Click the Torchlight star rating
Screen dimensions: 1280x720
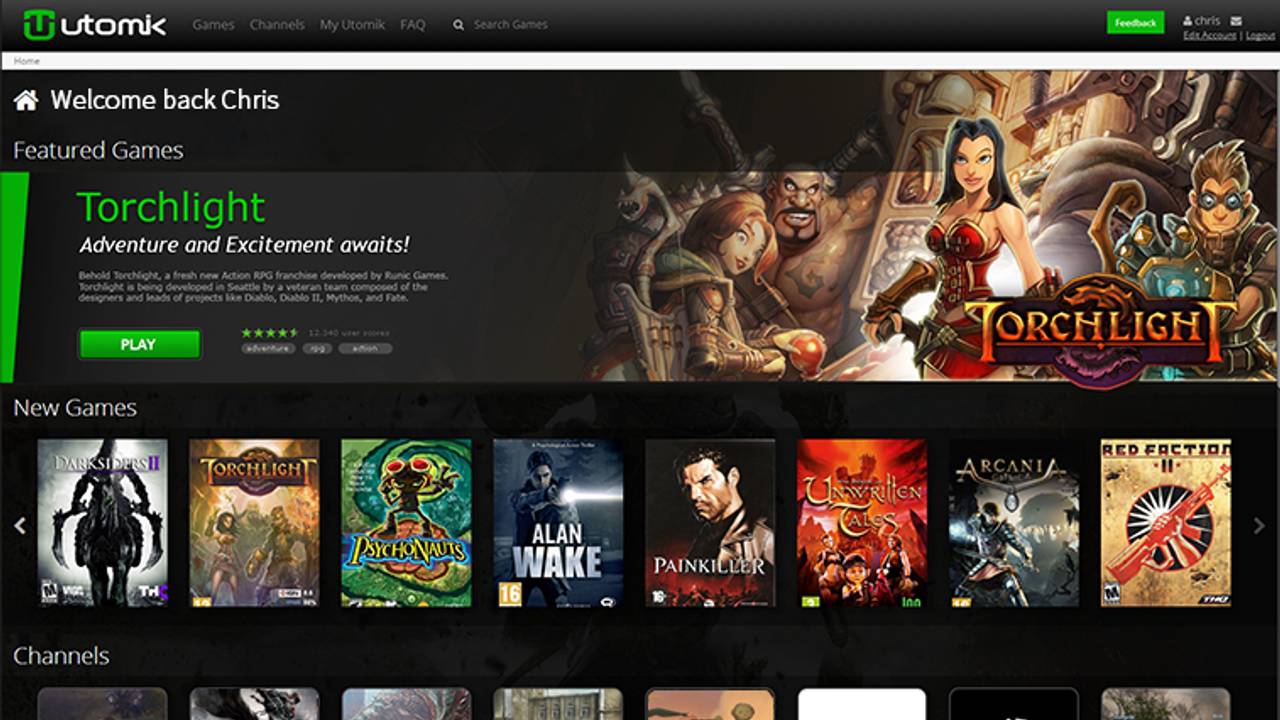click(x=269, y=332)
